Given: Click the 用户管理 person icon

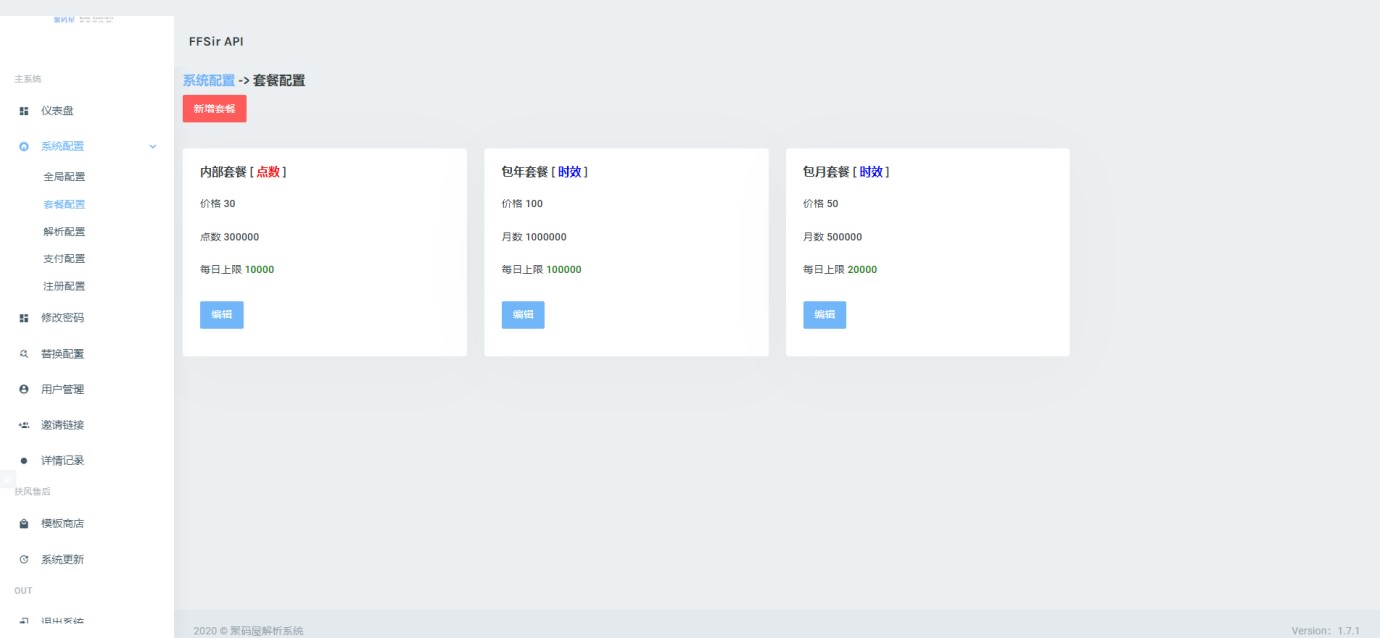Looking at the screenshot, I should coord(24,389).
